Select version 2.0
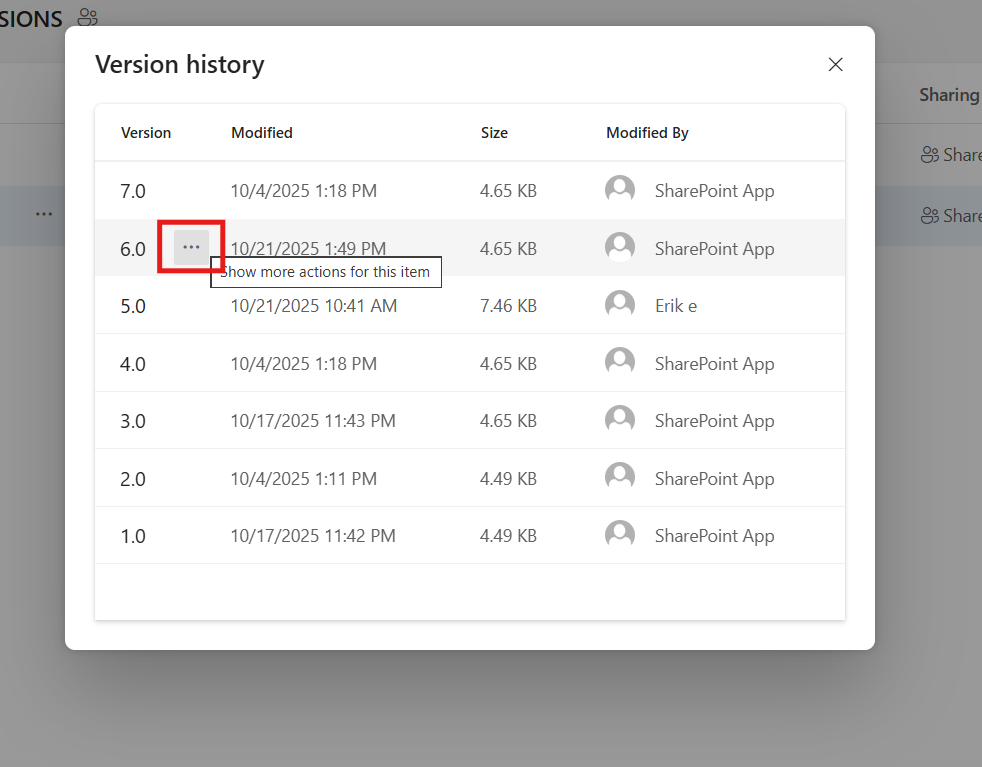This screenshot has width=982, height=767. pos(133,479)
